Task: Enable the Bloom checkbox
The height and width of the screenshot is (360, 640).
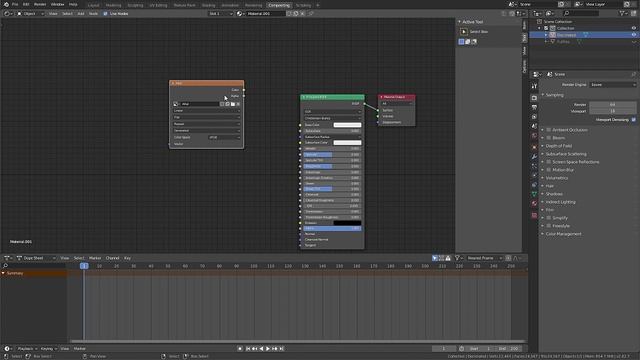Action: click(x=549, y=138)
